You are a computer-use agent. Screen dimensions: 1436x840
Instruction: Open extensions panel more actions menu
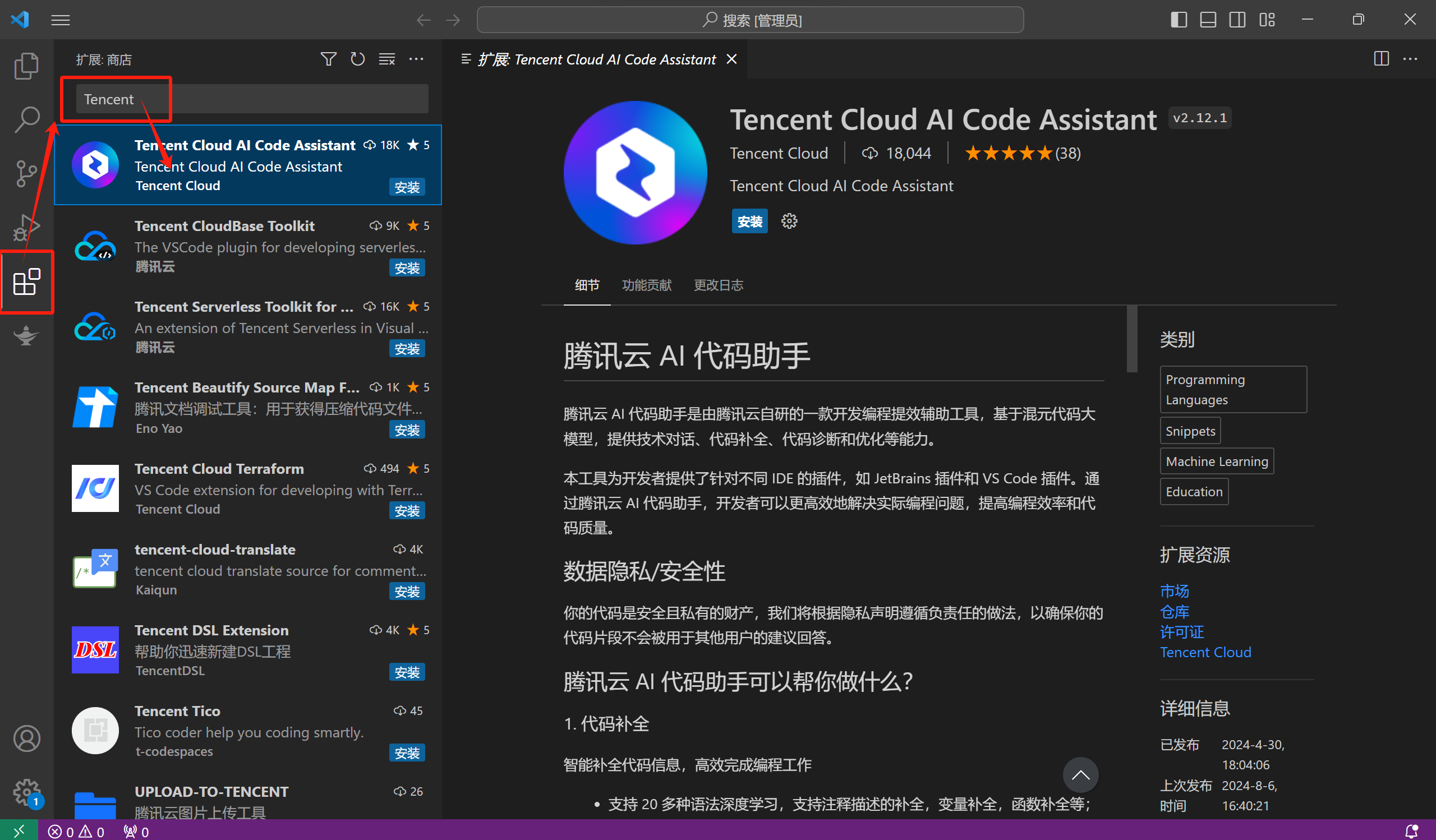pos(416,59)
